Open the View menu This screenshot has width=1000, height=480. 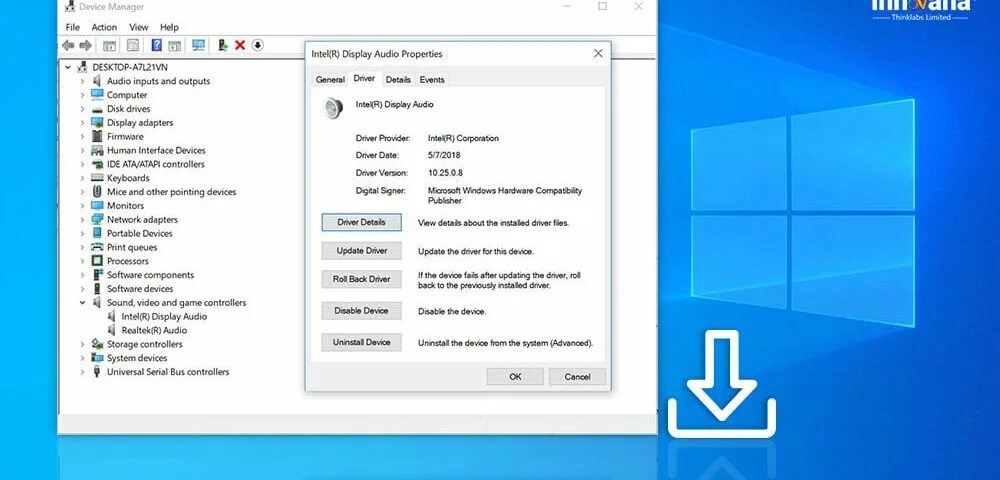[x=138, y=27]
